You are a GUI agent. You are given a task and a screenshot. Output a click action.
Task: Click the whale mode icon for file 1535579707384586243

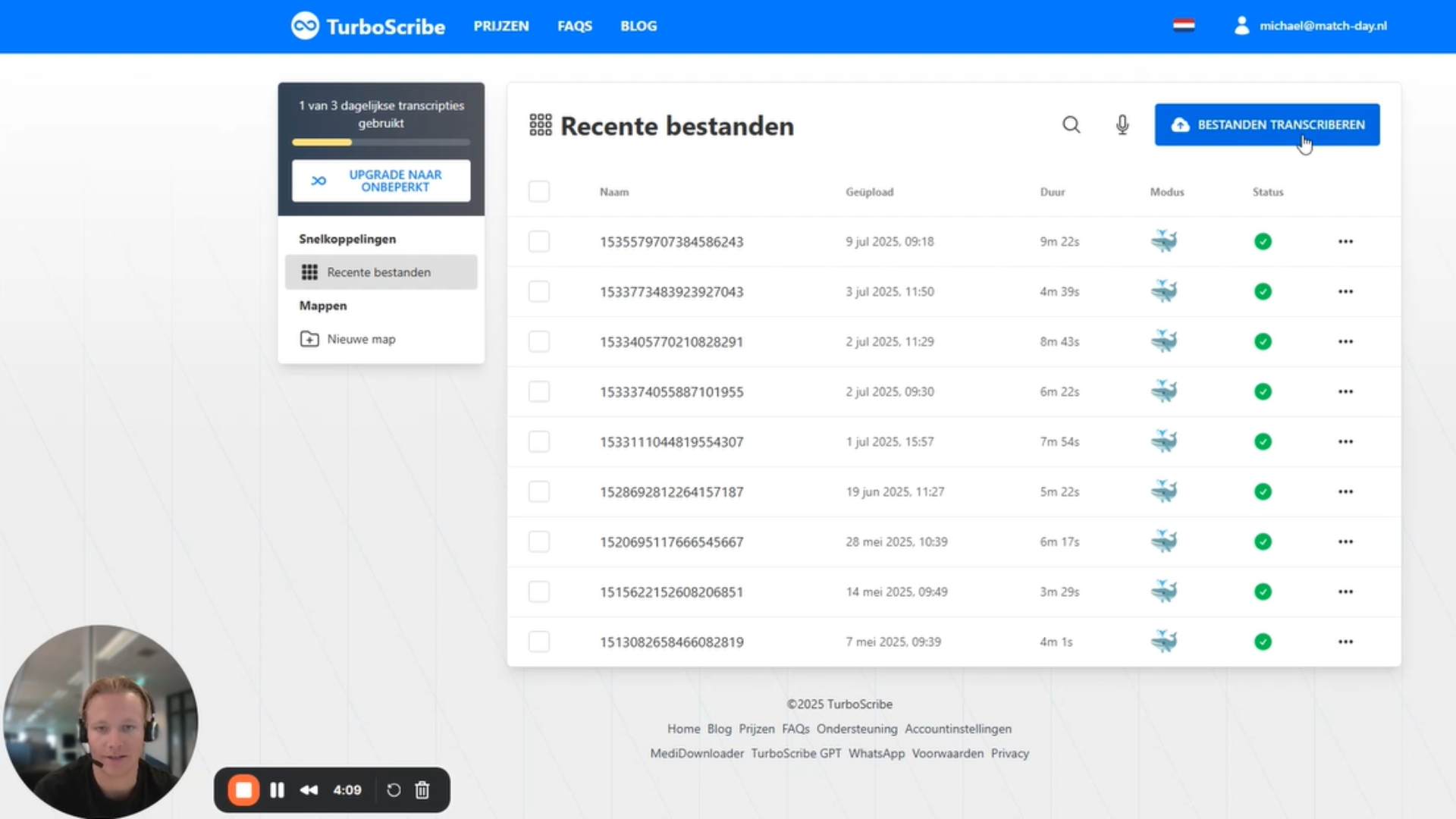pos(1164,241)
